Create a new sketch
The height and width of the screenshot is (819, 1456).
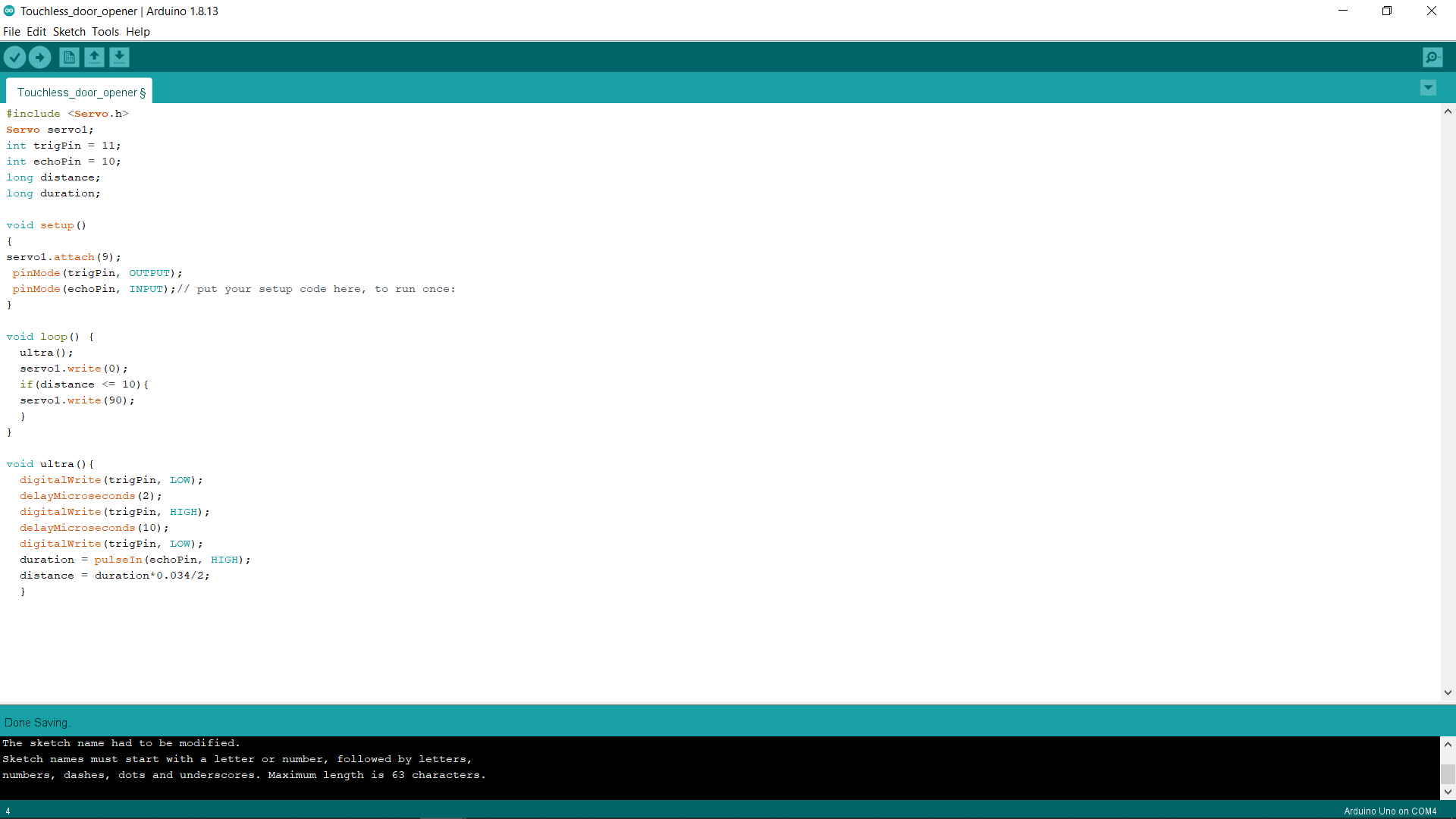click(68, 57)
